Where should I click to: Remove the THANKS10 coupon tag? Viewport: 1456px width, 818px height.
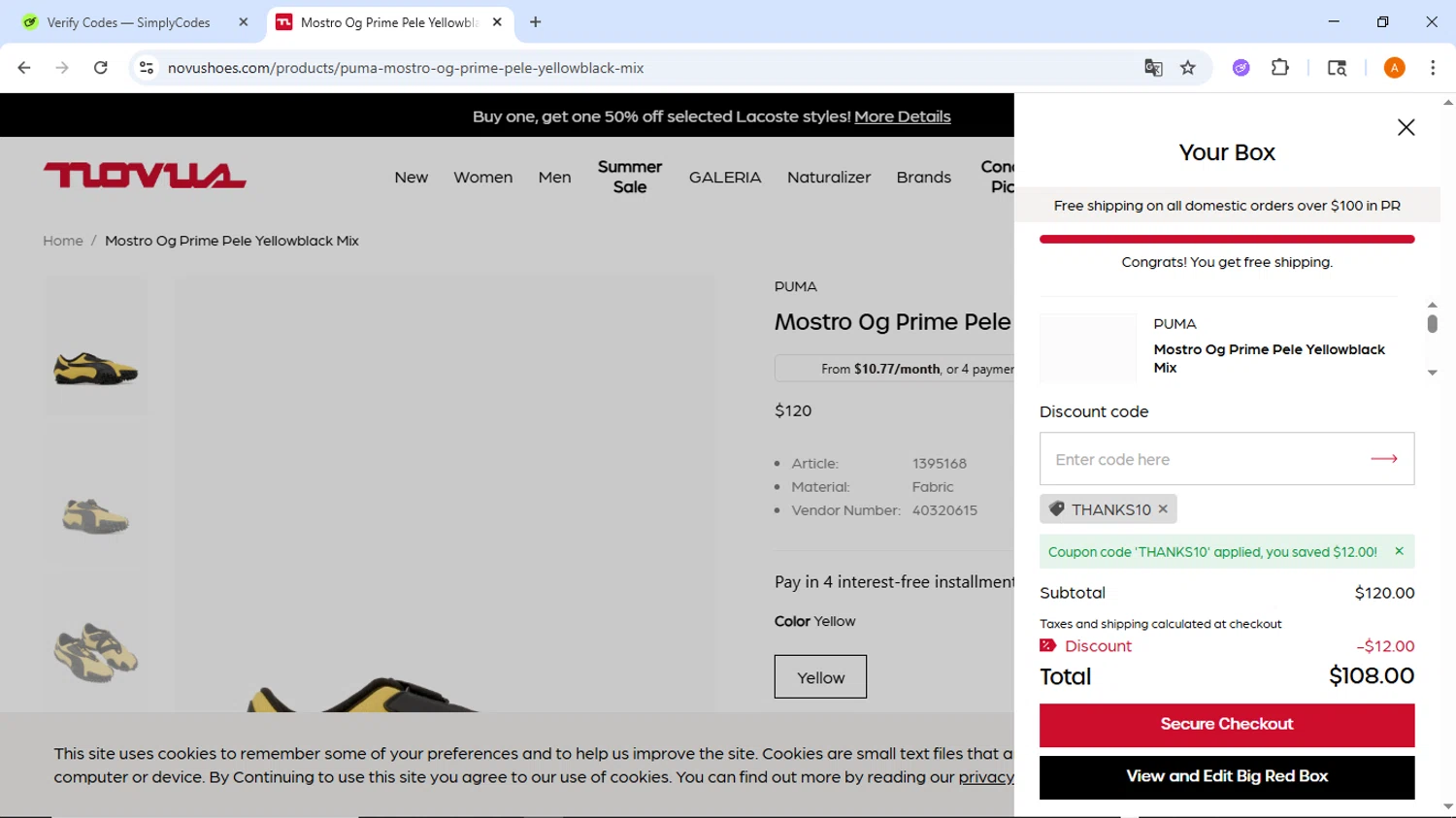coord(1163,508)
